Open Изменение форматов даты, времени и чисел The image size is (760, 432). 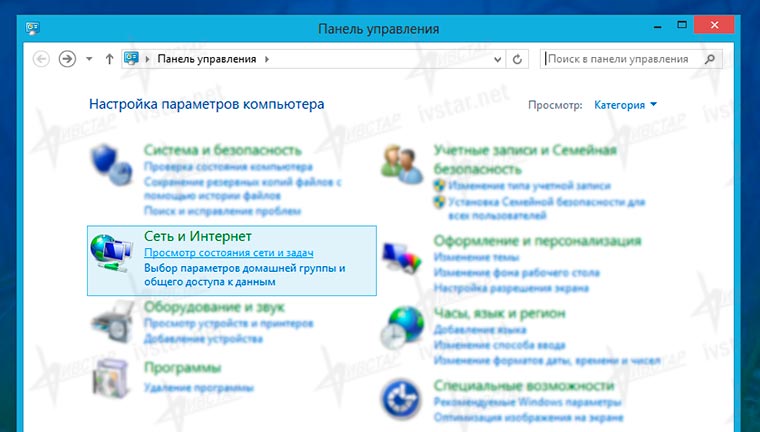(547, 361)
